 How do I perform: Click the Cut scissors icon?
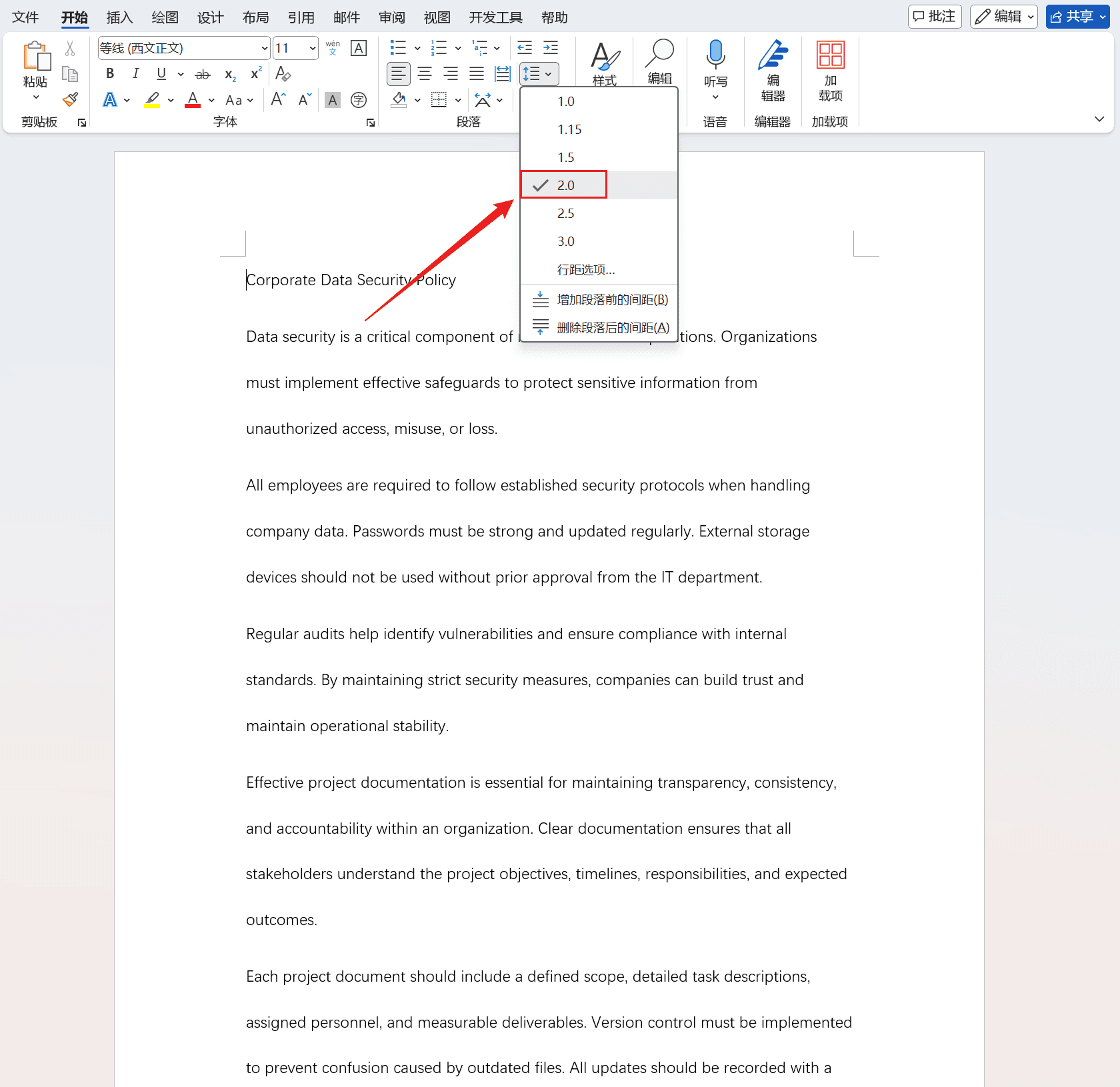(70, 49)
